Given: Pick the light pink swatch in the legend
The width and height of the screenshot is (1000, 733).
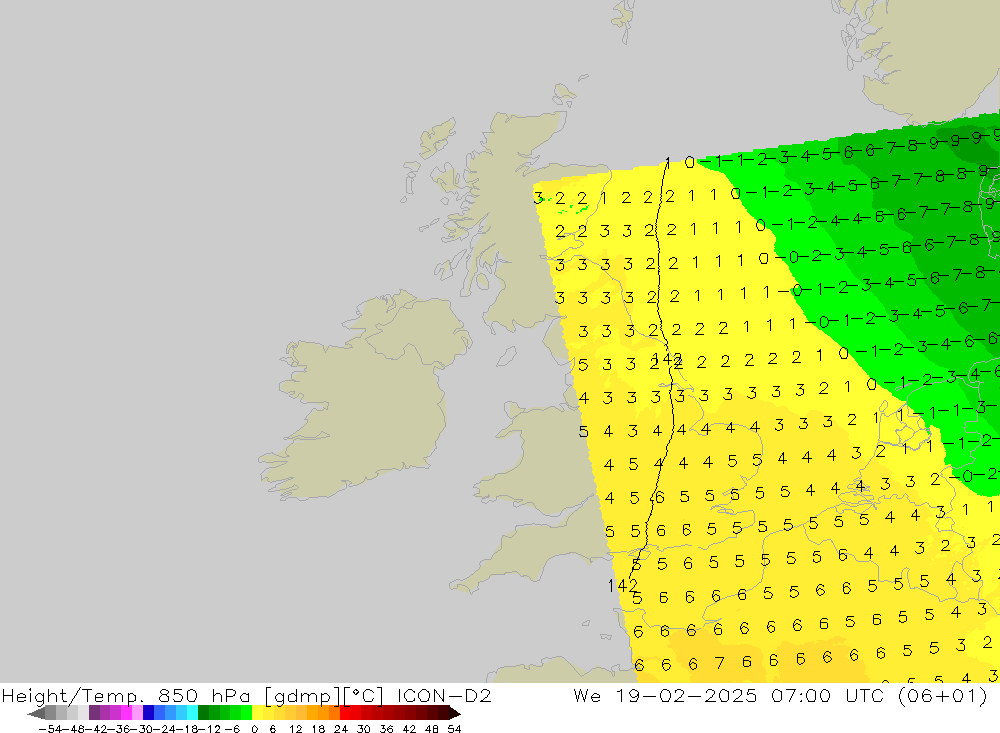Looking at the screenshot, I should [x=137, y=714].
